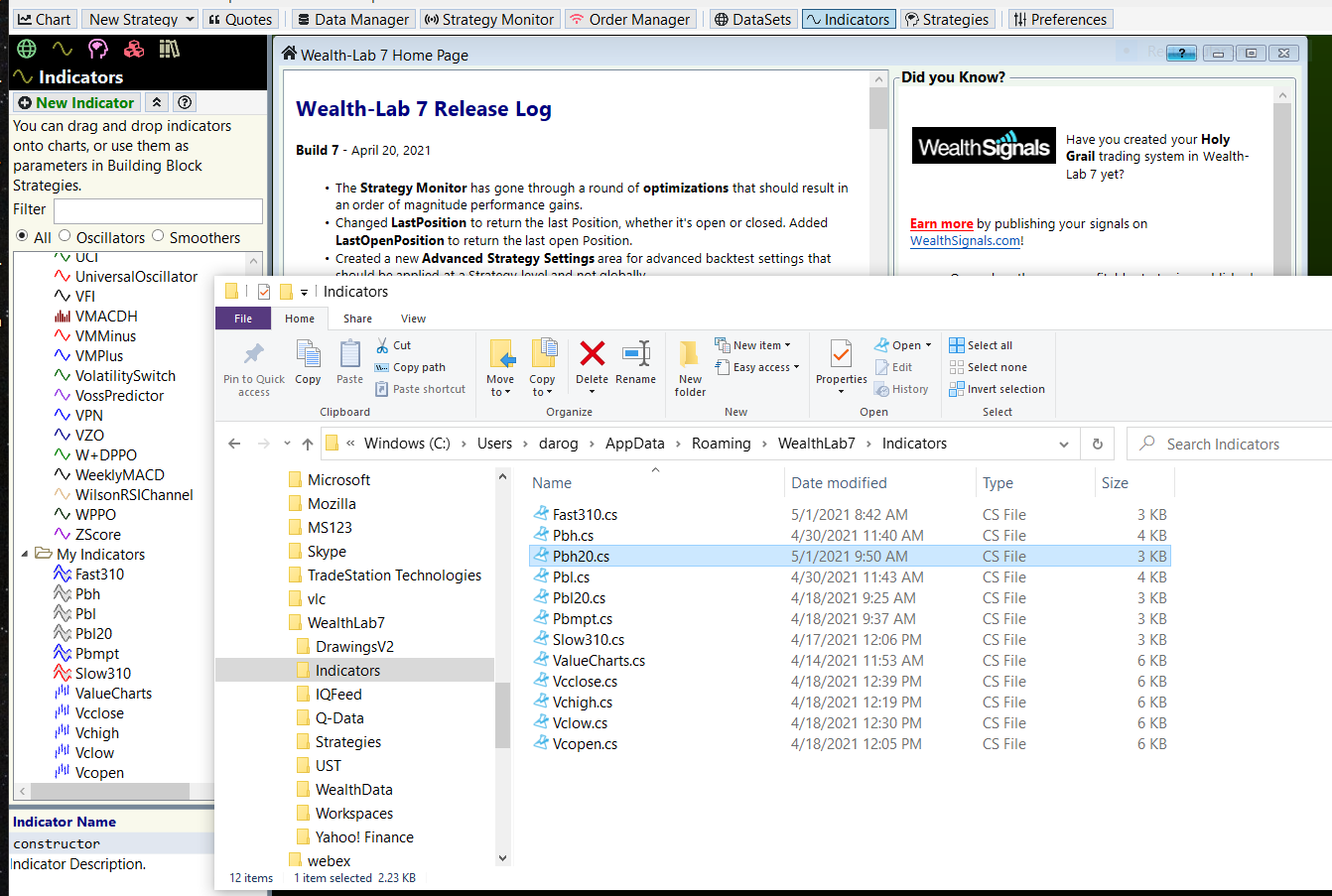Open the New Strategy dropdown

138,19
